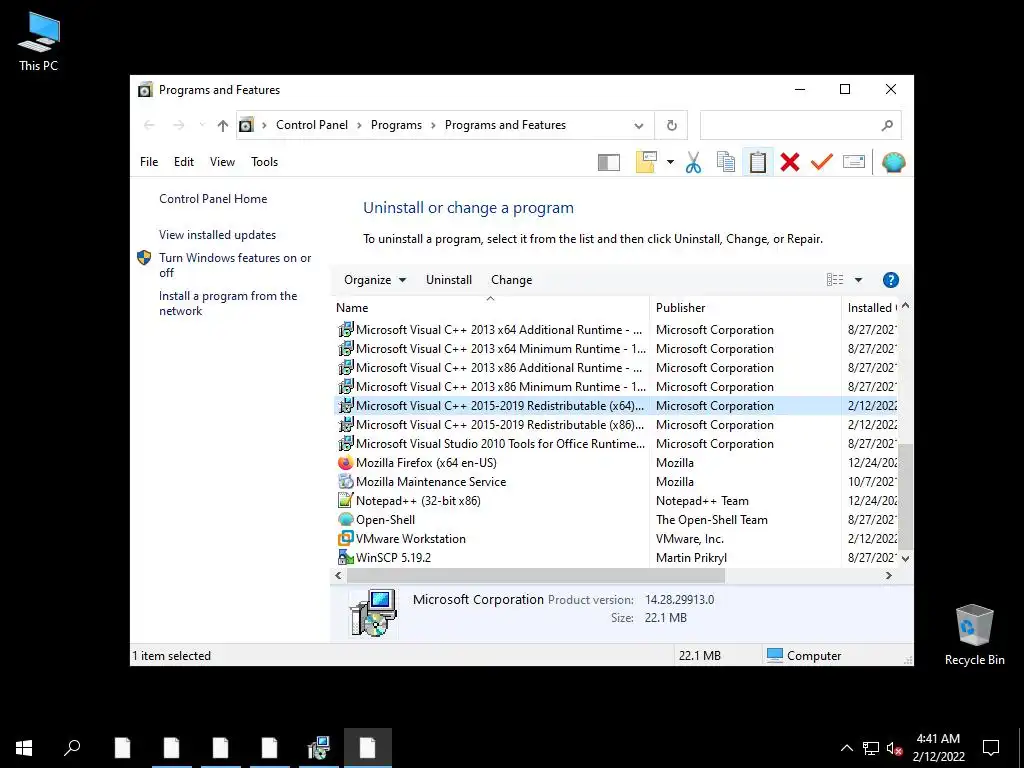Open the recent locations dropdown chevron

click(x=202, y=125)
